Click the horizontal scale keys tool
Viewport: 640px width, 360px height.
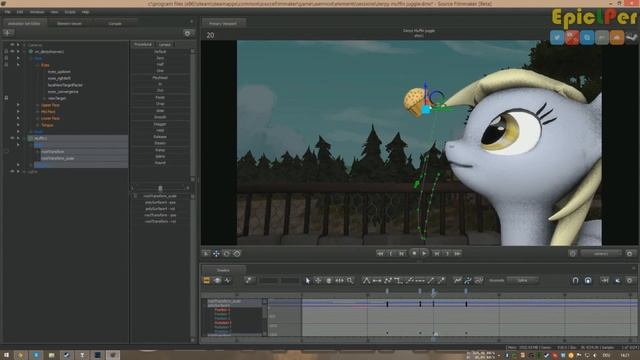[x=339, y=280]
